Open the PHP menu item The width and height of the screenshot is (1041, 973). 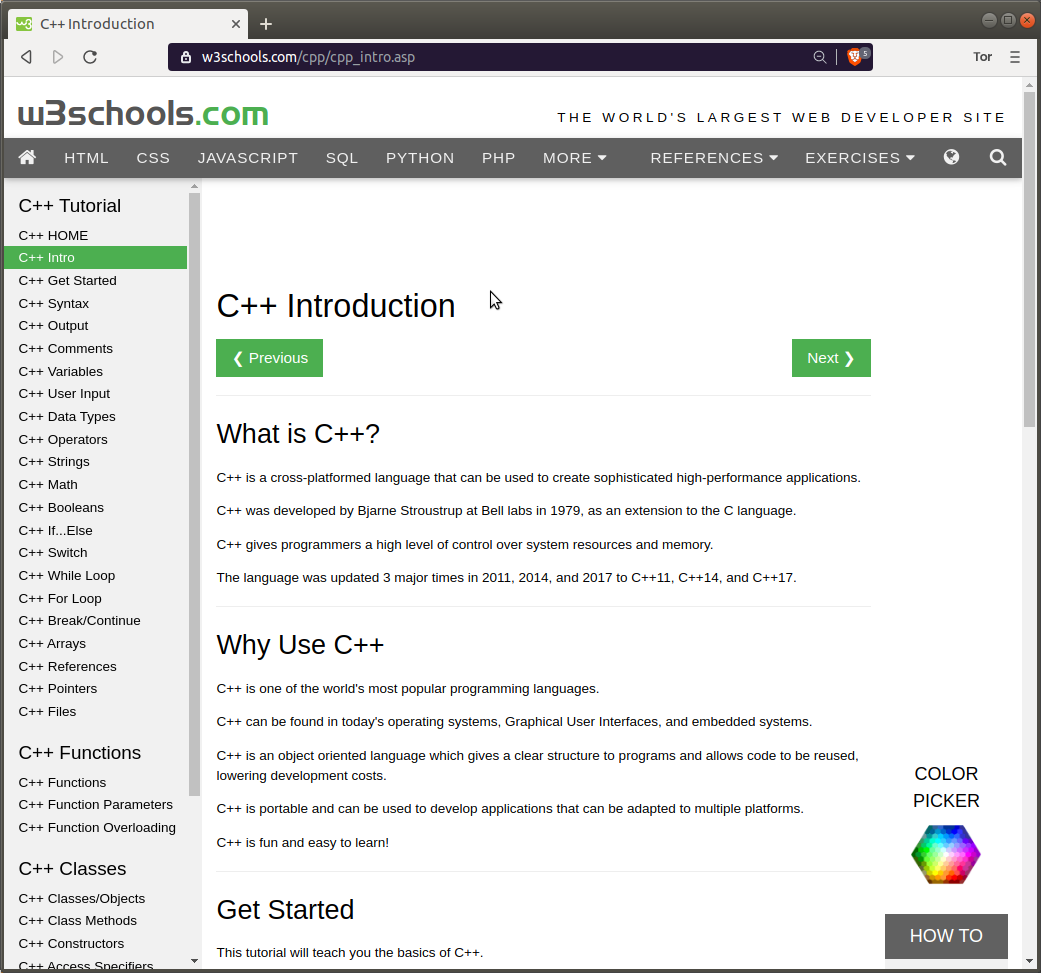499,158
